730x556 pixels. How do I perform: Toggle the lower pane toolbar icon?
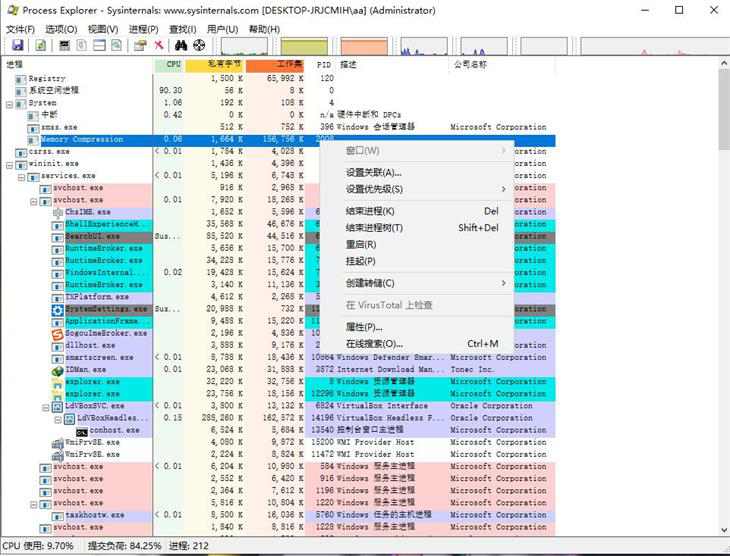(x=99, y=45)
